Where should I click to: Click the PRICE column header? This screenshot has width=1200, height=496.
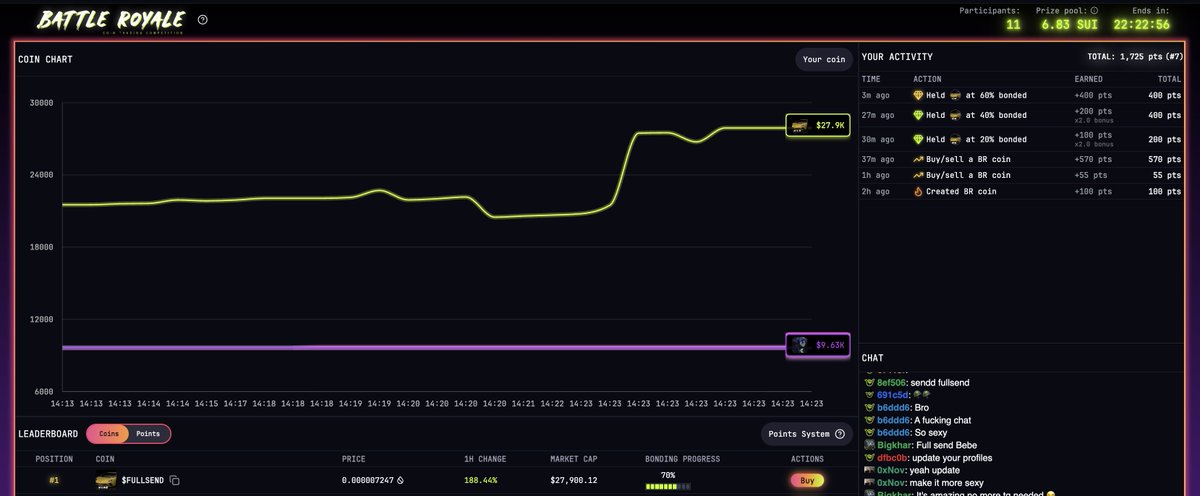click(354, 459)
